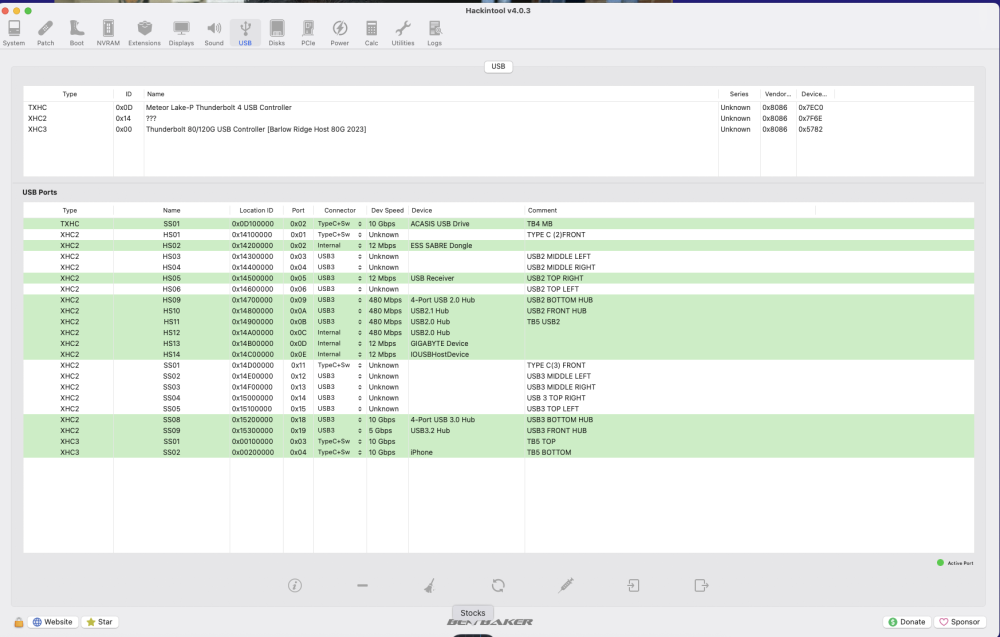1000x637 pixels.
Task: Click the Donate button
Action: [x=907, y=622]
